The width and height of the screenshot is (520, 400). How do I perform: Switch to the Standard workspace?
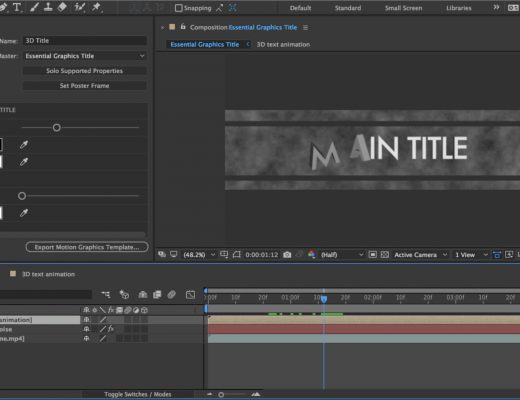tap(348, 8)
